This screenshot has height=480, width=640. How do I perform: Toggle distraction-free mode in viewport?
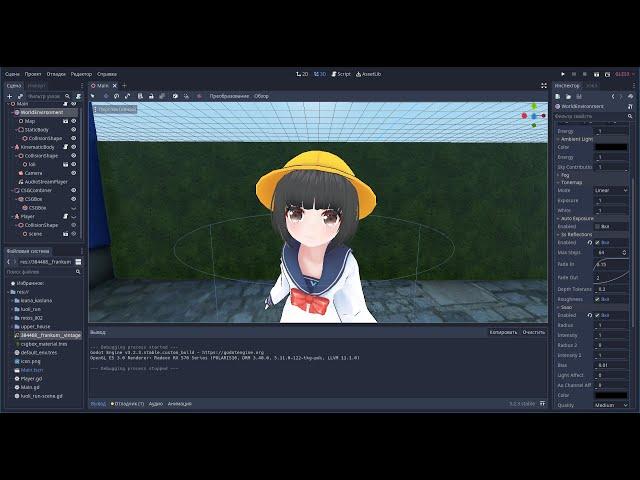coord(544,86)
